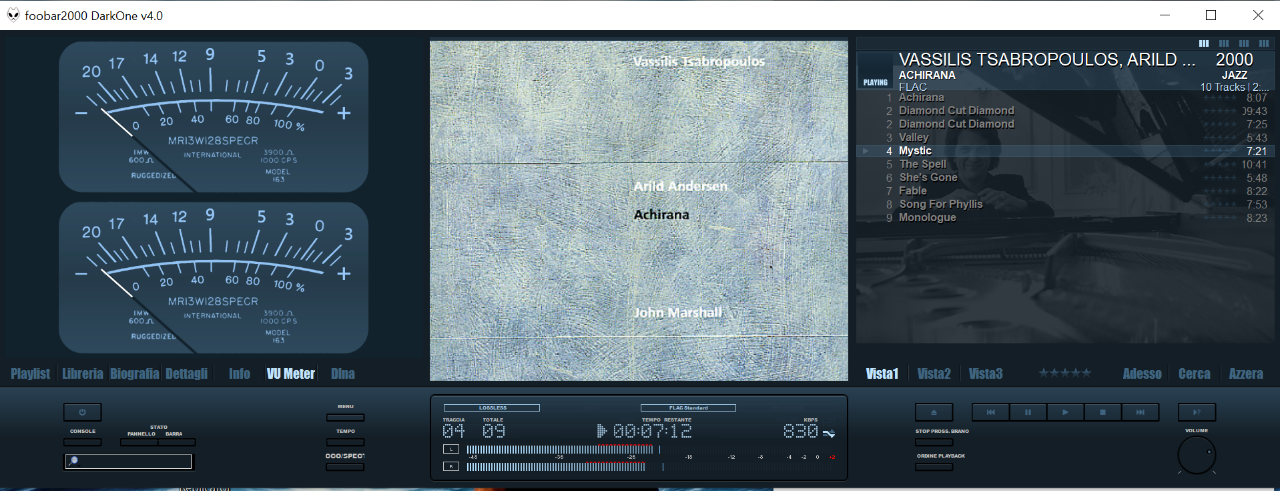Switch to the Dettagli tab
The image size is (1280, 491).
click(187, 374)
